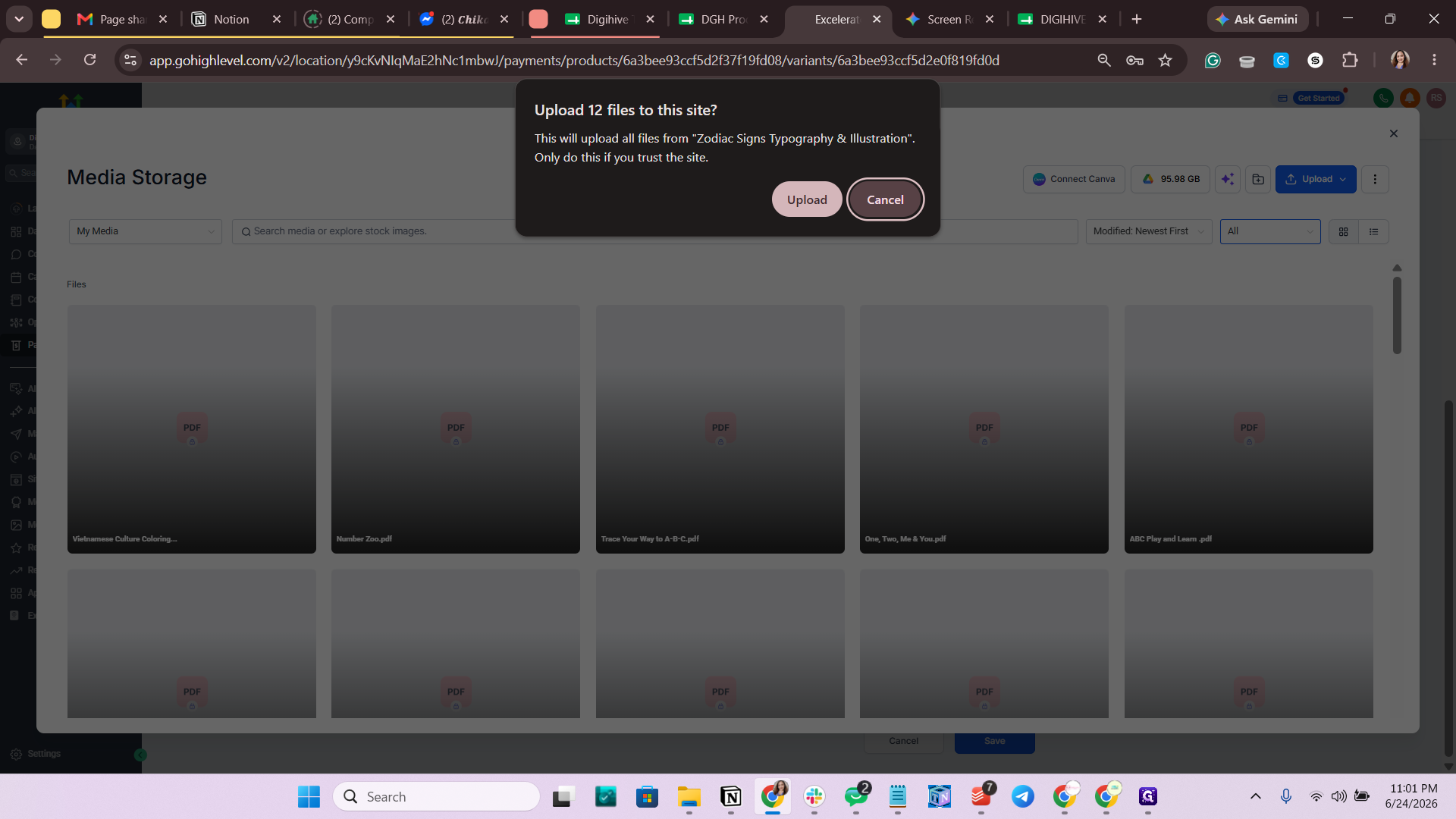
Task: Create a new folder in Media Storage
Action: [1258, 179]
